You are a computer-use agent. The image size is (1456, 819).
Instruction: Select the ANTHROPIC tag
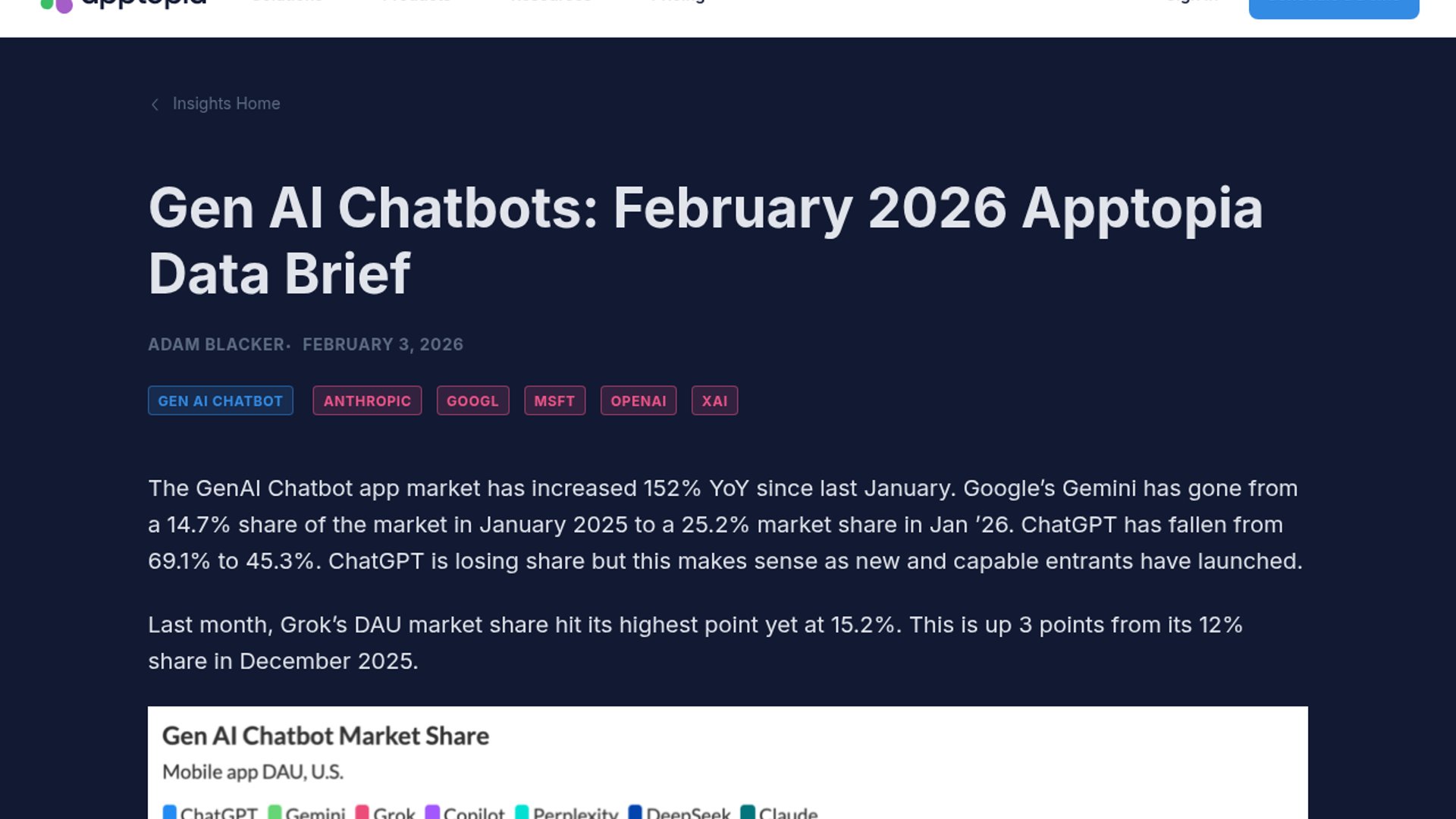[x=367, y=400]
